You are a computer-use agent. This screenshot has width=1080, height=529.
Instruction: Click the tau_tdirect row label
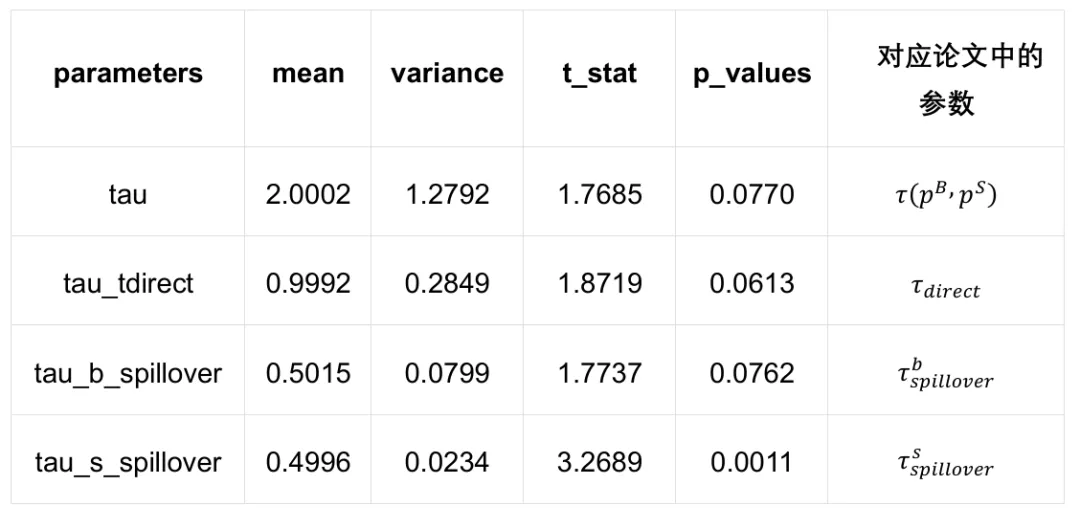pyautogui.click(x=128, y=284)
